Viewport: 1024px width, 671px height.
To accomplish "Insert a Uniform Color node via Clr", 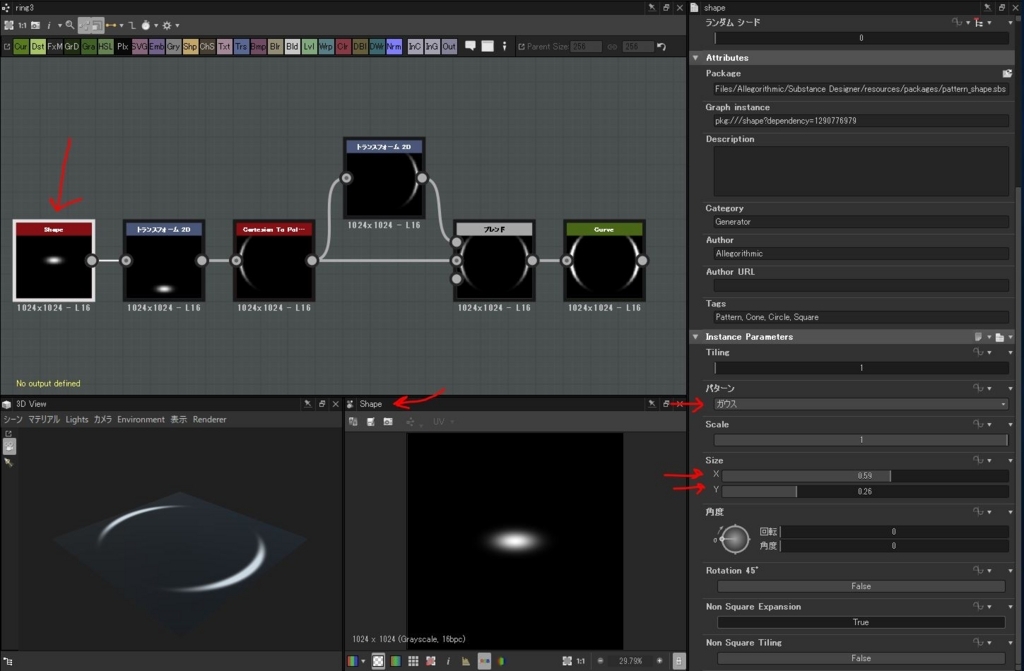I will [x=343, y=46].
